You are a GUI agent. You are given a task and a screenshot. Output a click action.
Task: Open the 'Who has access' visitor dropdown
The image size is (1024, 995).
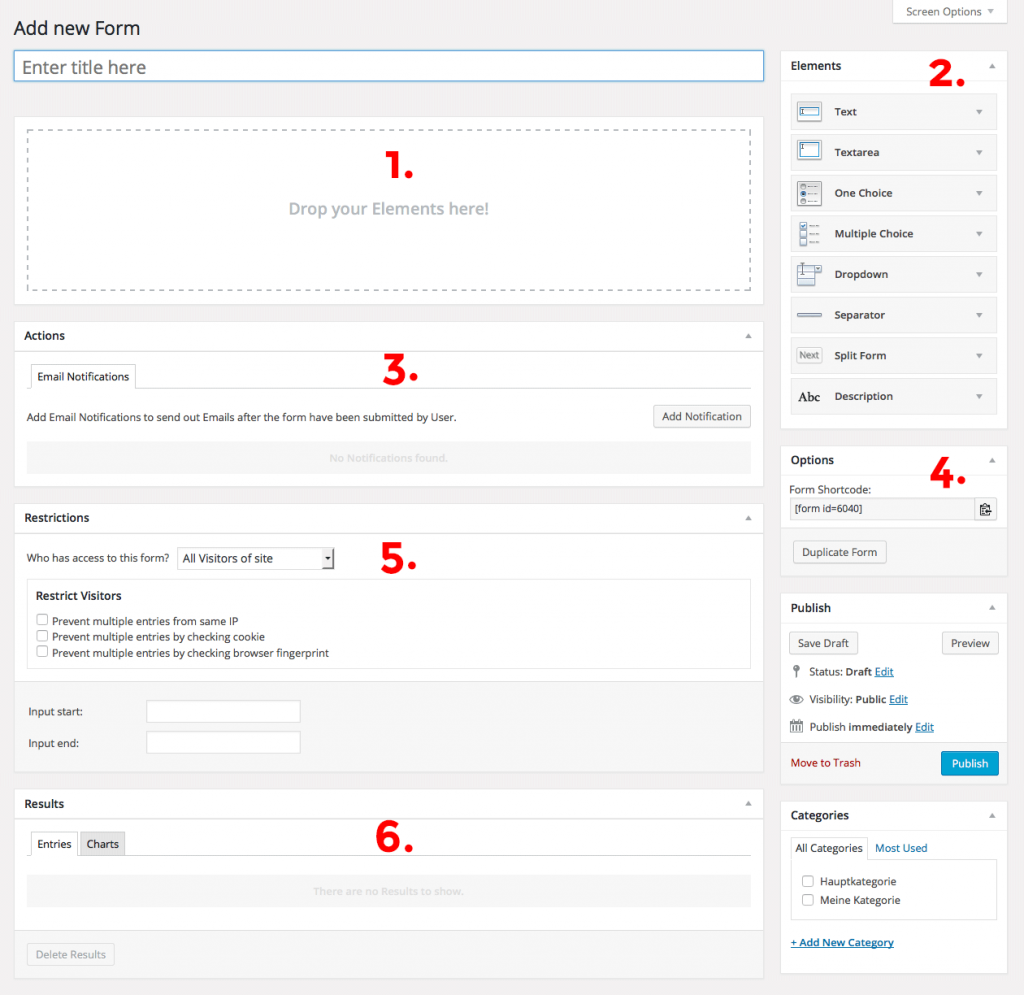tap(255, 558)
